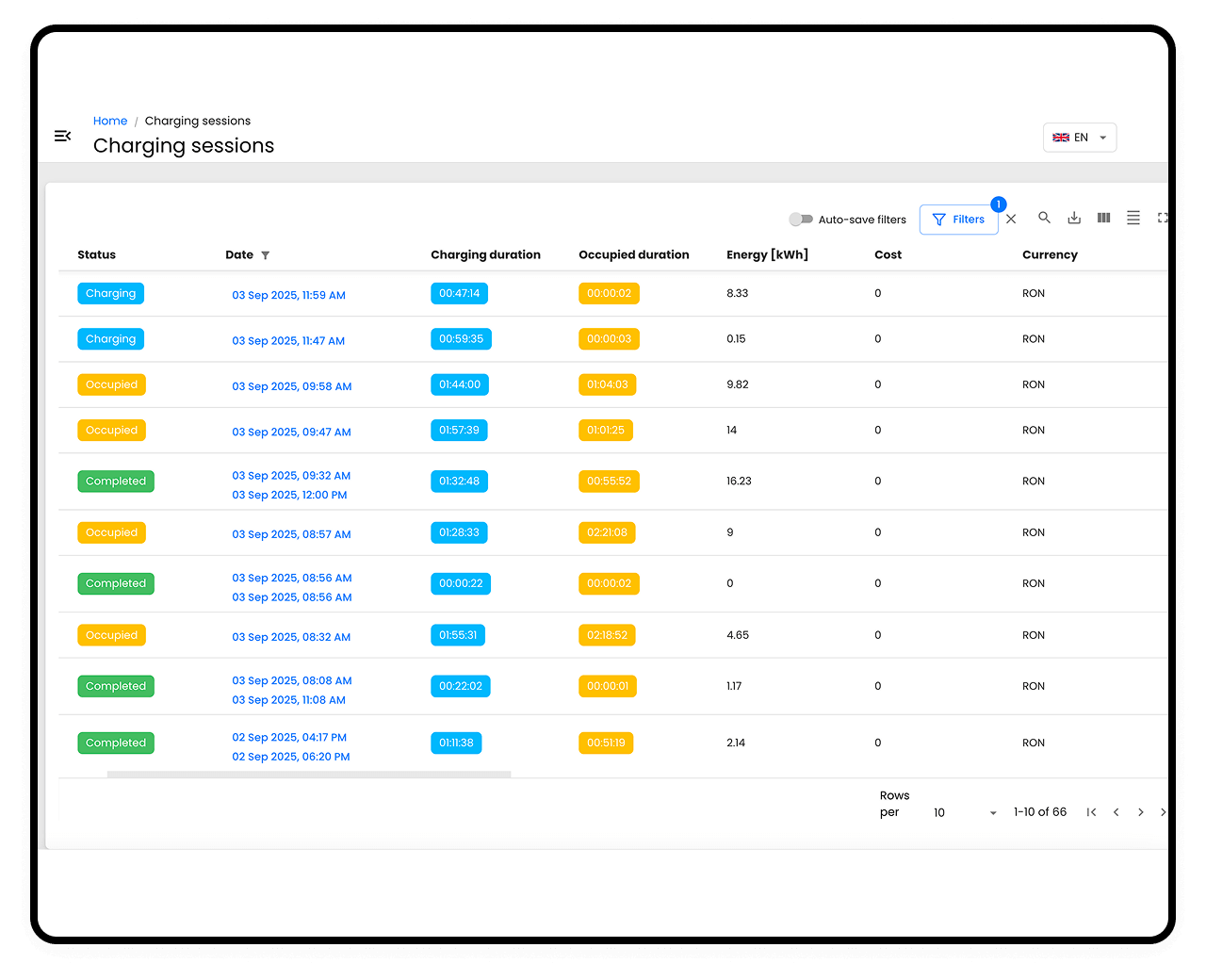The image size is (1206, 980).
Task: Sort by Energy [kWh] column header
Action: (x=767, y=254)
